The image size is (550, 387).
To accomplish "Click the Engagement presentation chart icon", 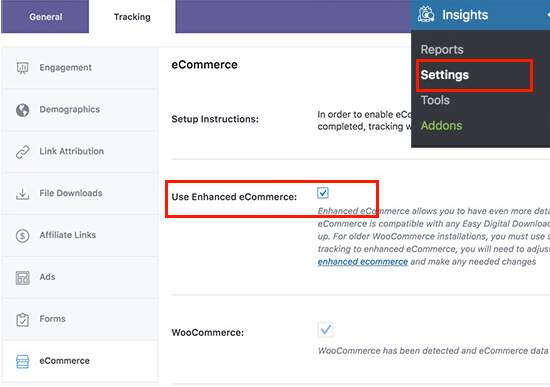I will 22,68.
